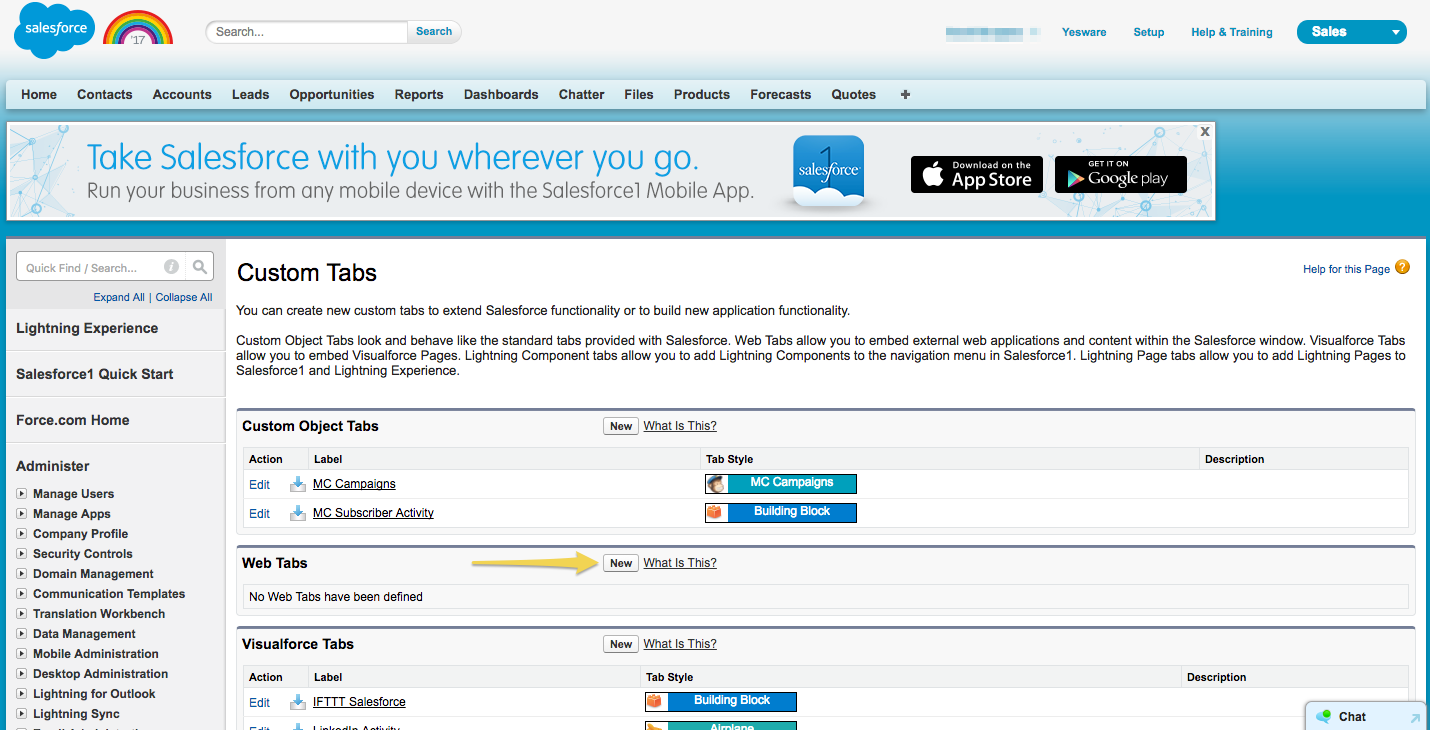The image size is (1430, 730).
Task: Switch to the Accounts tab
Action: (182, 94)
